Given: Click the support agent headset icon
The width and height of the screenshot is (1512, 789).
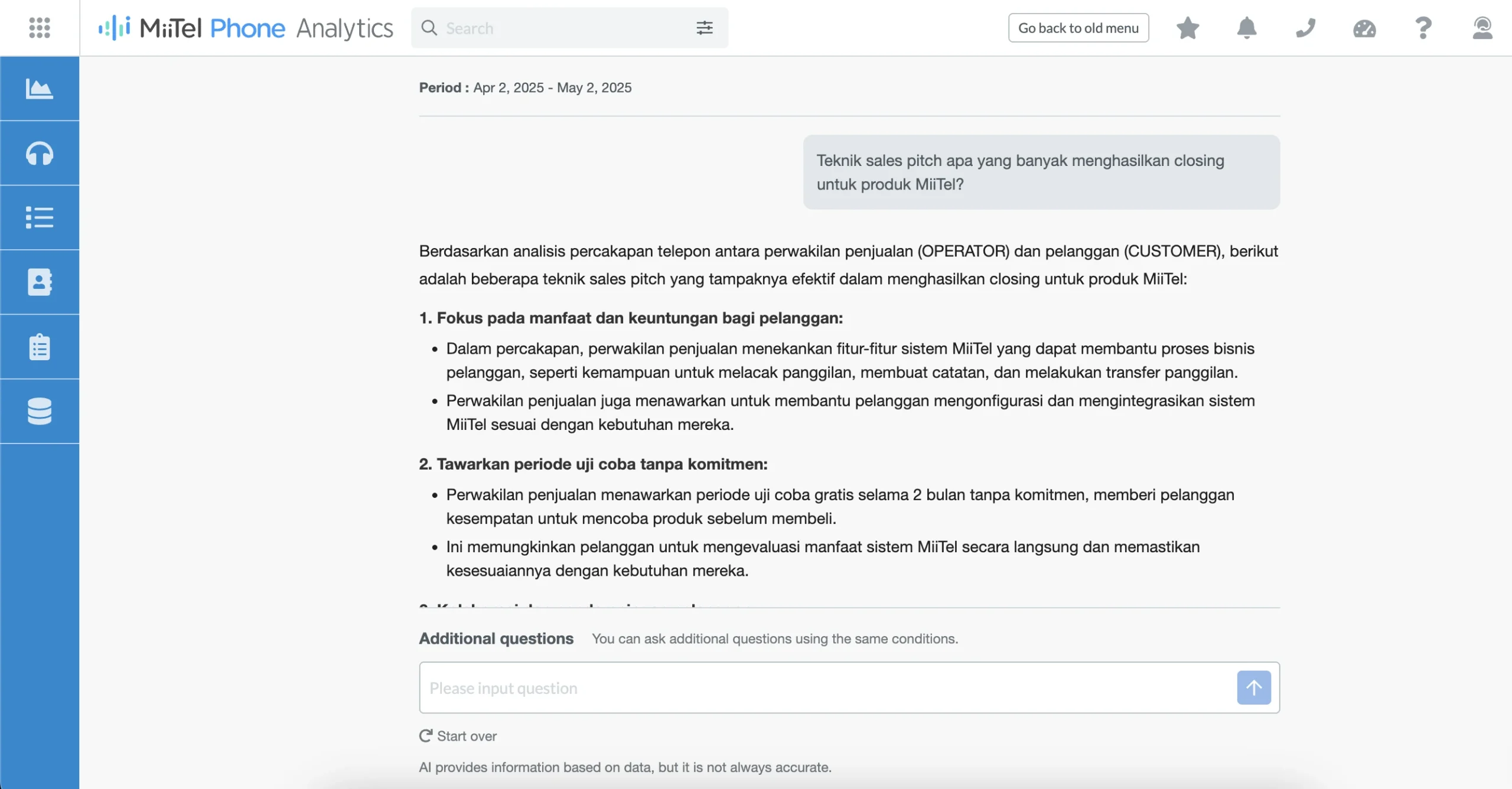Looking at the screenshot, I should [x=1482, y=28].
